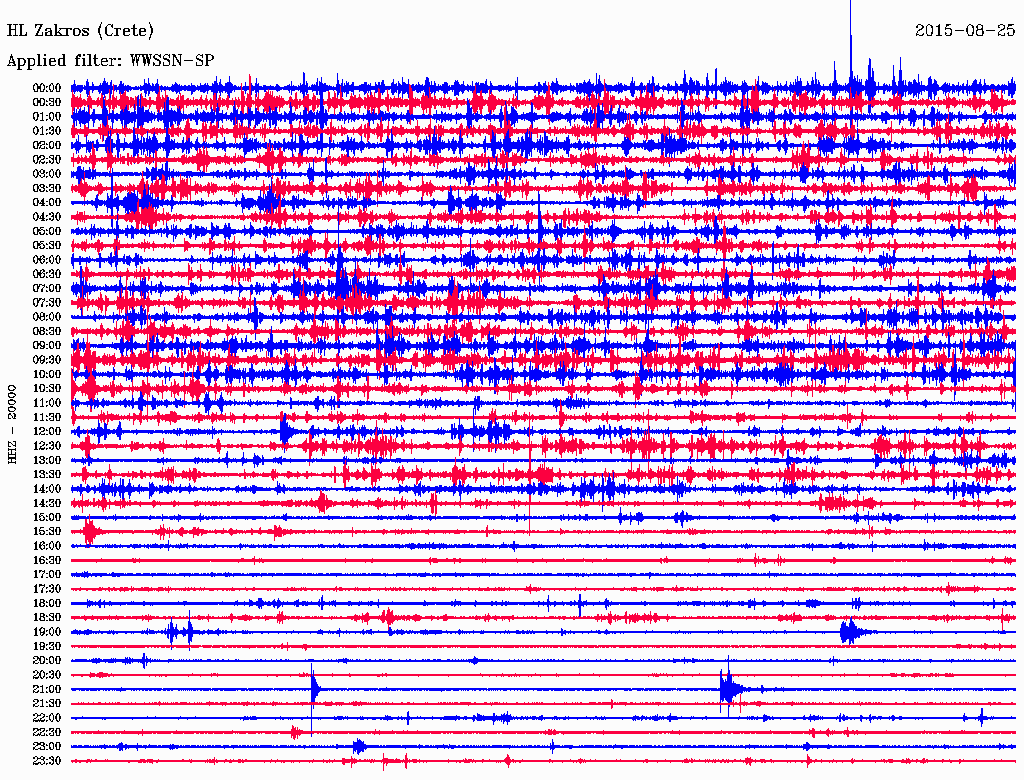The width and height of the screenshot is (1024, 780).
Task: Select the 21:30 time label
Action: [47, 704]
